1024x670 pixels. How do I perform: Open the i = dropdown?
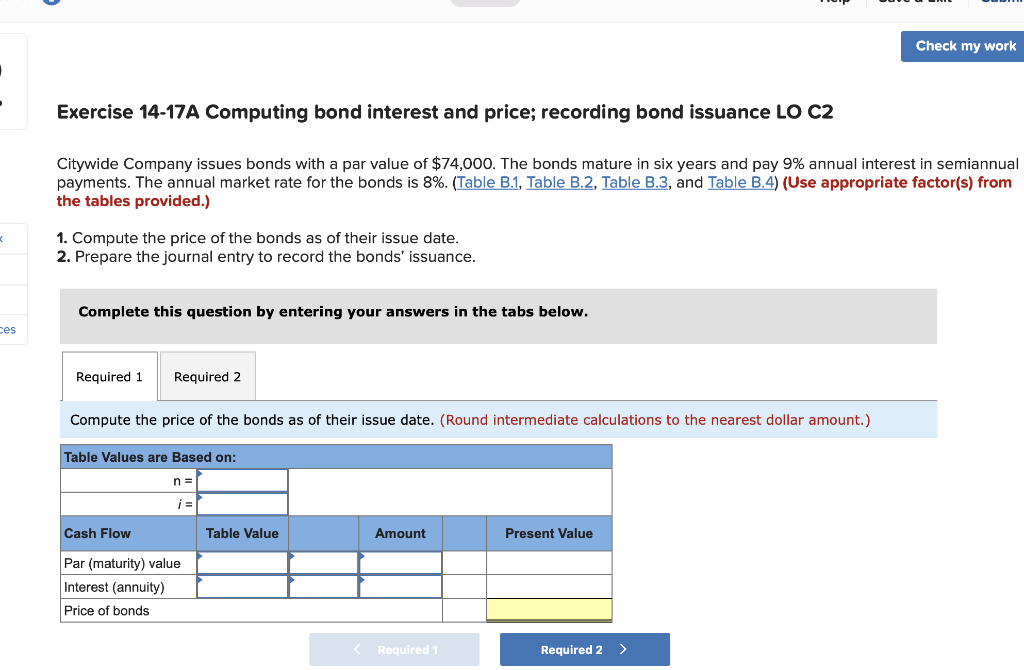click(242, 504)
